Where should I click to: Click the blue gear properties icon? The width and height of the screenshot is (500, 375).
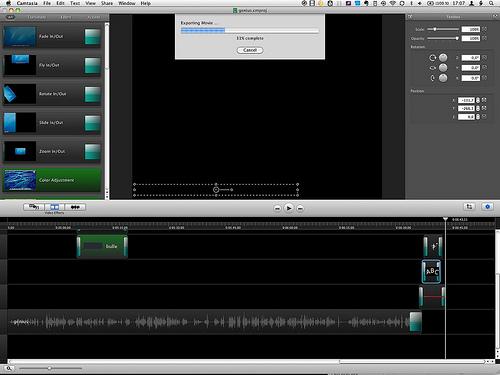point(488,207)
